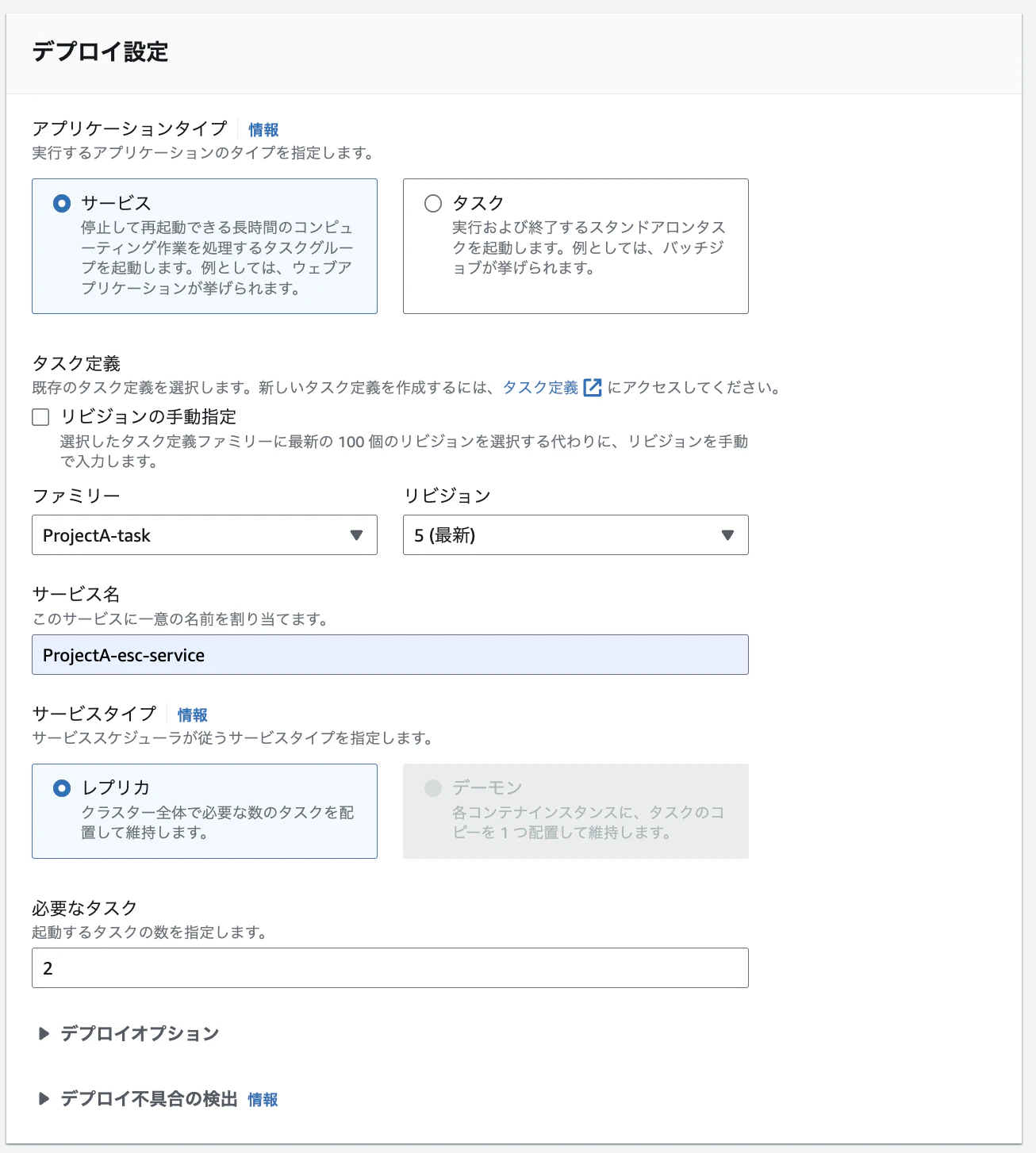Viewport: 1036px width, 1153px height.
Task: Select the レプリカ service type
Action: (62, 788)
